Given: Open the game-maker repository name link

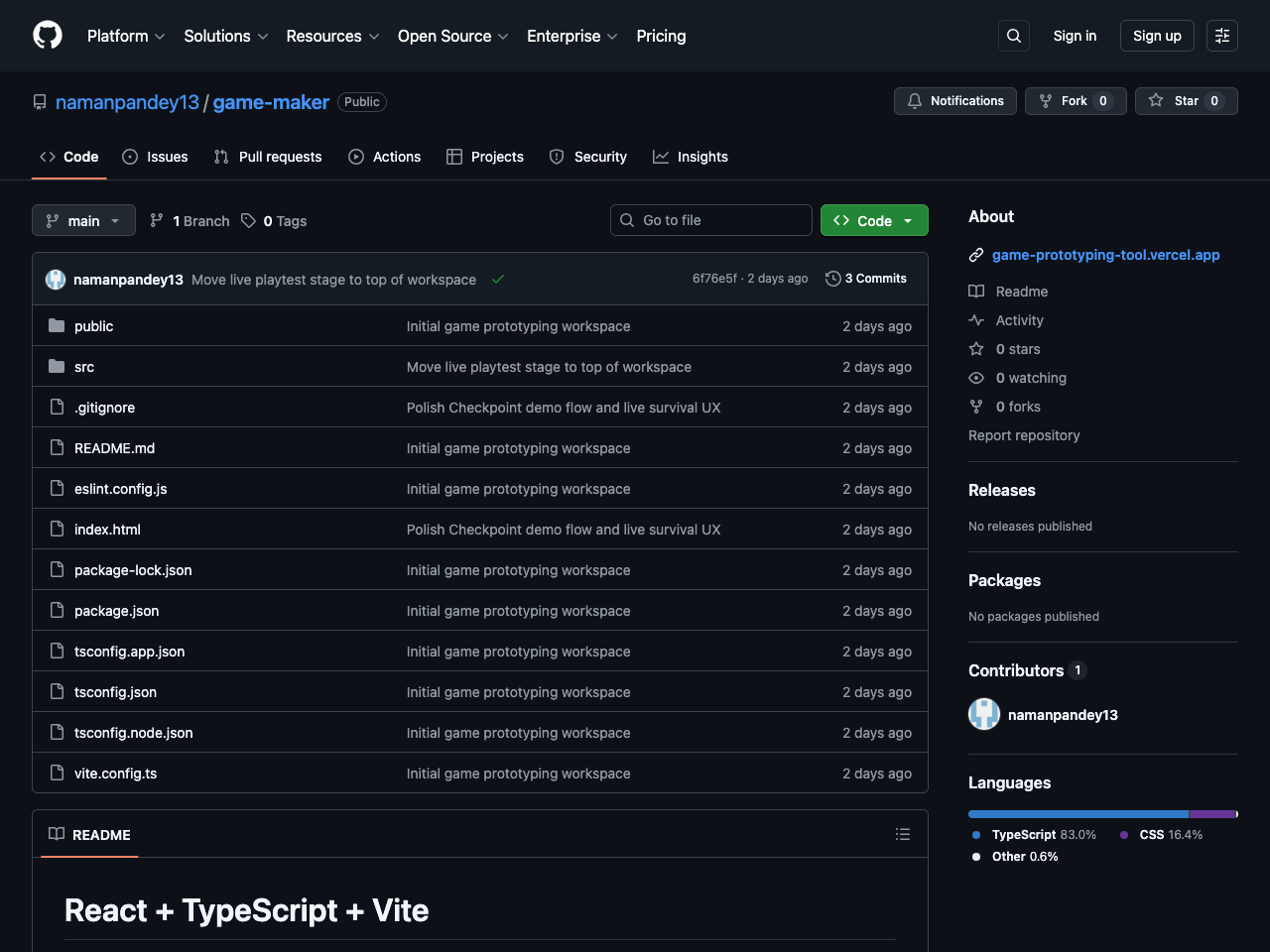Looking at the screenshot, I should (x=271, y=102).
